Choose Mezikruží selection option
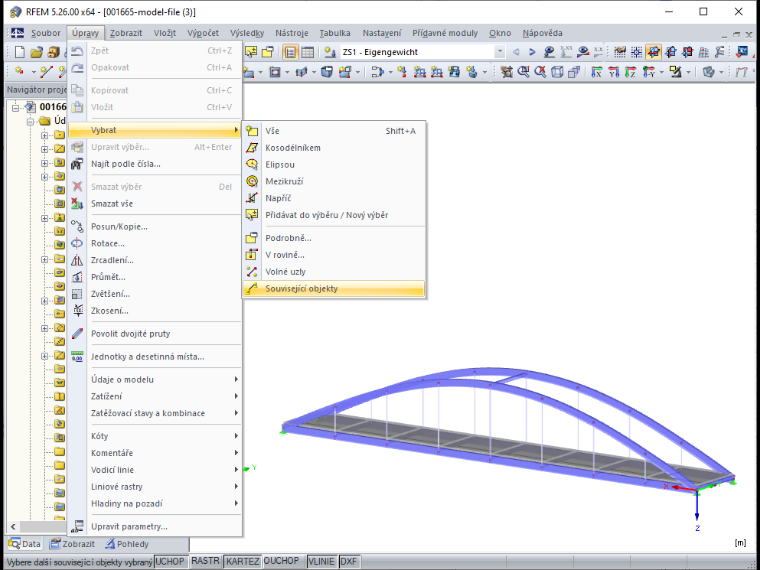Viewport: 760px width, 570px height. (334, 181)
